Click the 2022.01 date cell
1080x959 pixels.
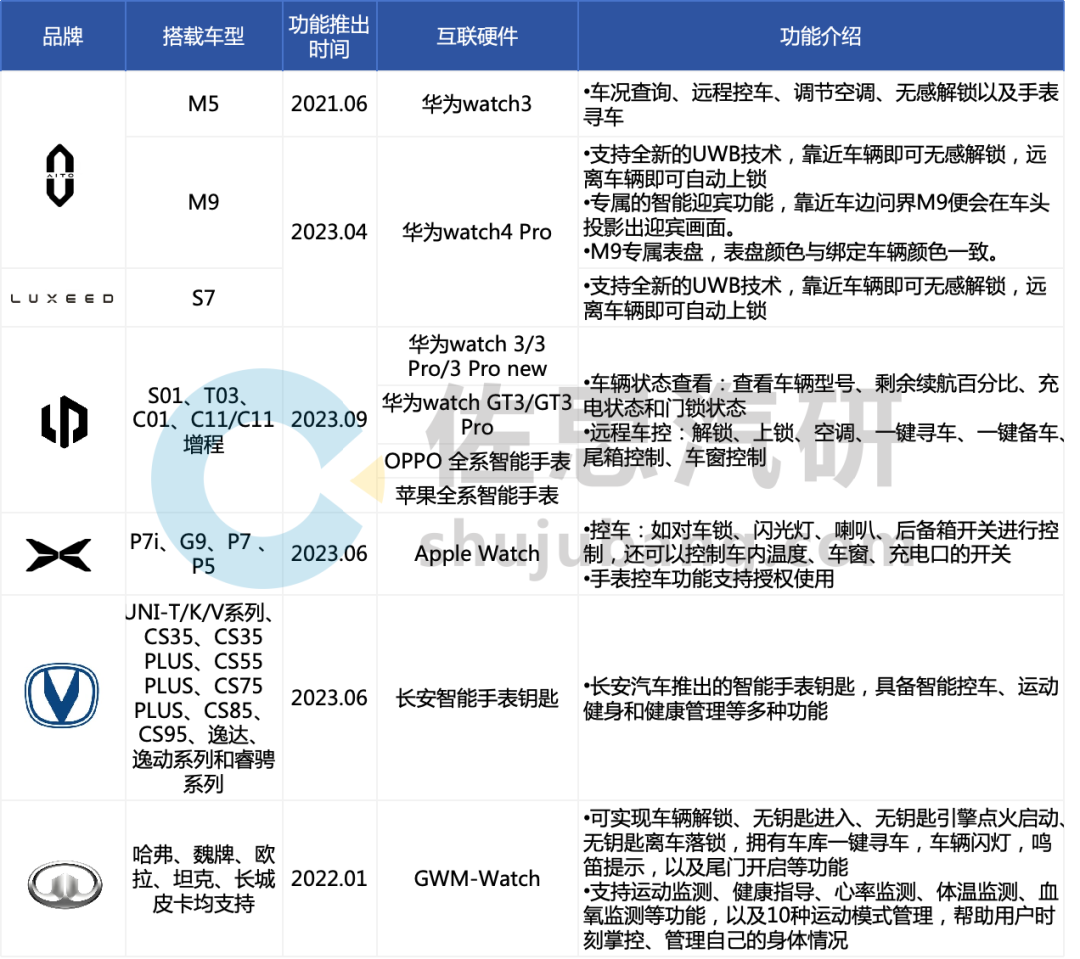[x=329, y=879]
